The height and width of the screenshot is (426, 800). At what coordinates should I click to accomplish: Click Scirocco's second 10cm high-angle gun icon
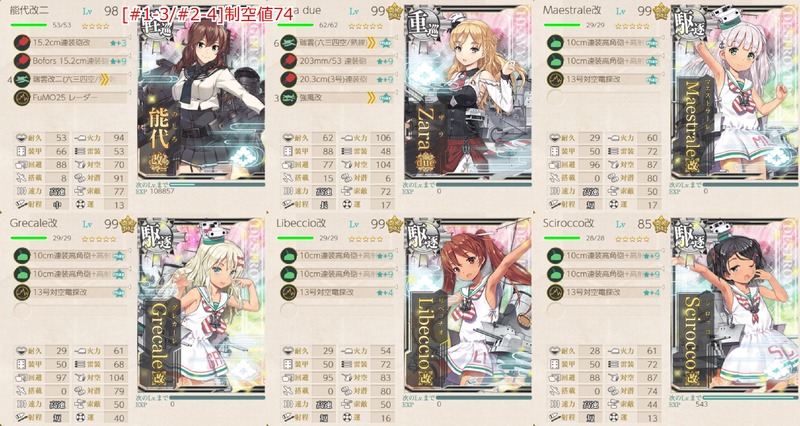click(555, 273)
